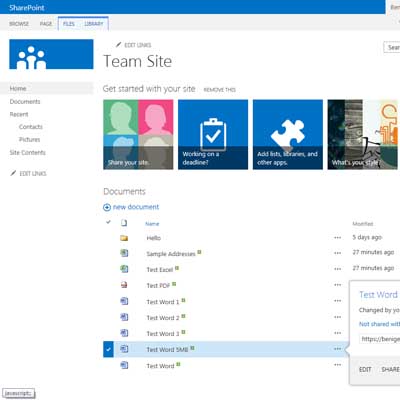This screenshot has width=400, height=400.
Task: Click REMOVE THIS next to Get started
Action: [x=219, y=90]
